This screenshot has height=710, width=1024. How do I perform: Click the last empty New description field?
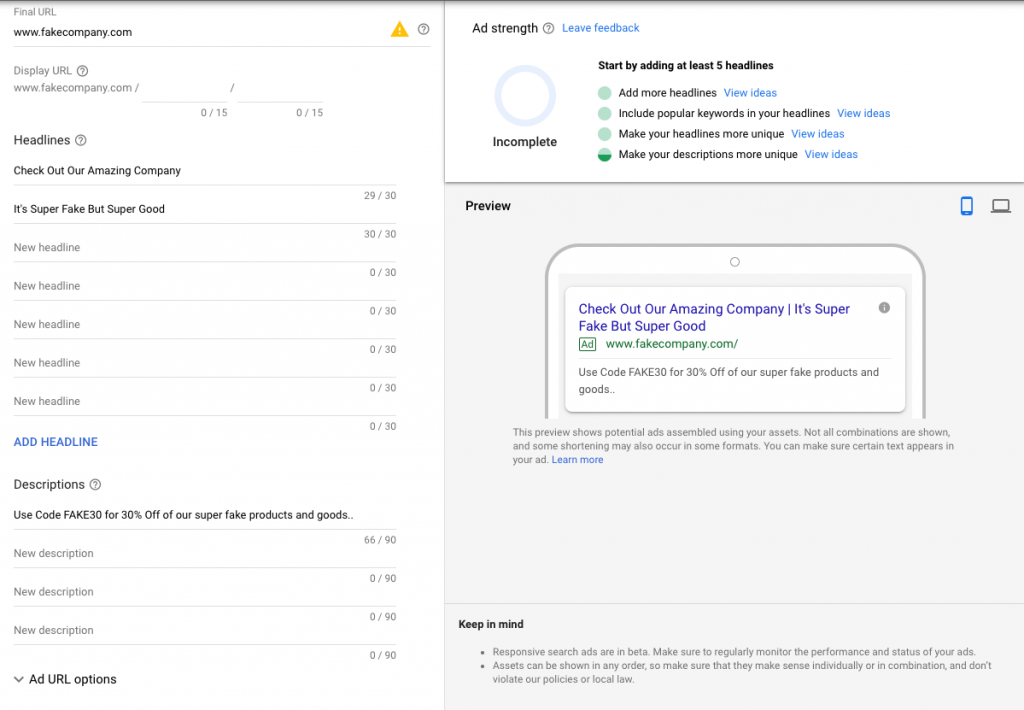204,631
